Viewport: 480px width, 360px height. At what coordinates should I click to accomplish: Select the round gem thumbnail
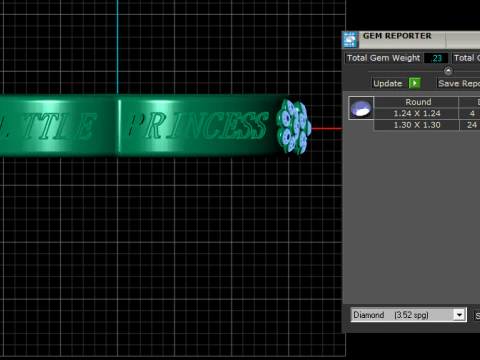pyautogui.click(x=361, y=108)
